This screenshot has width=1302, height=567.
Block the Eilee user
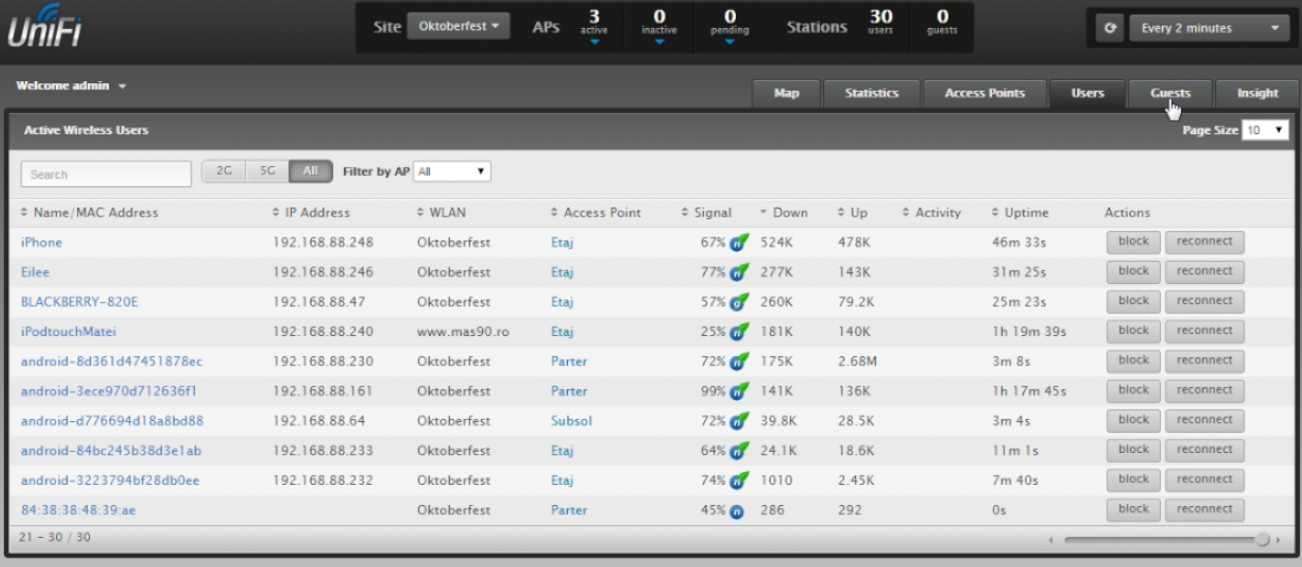(1133, 269)
